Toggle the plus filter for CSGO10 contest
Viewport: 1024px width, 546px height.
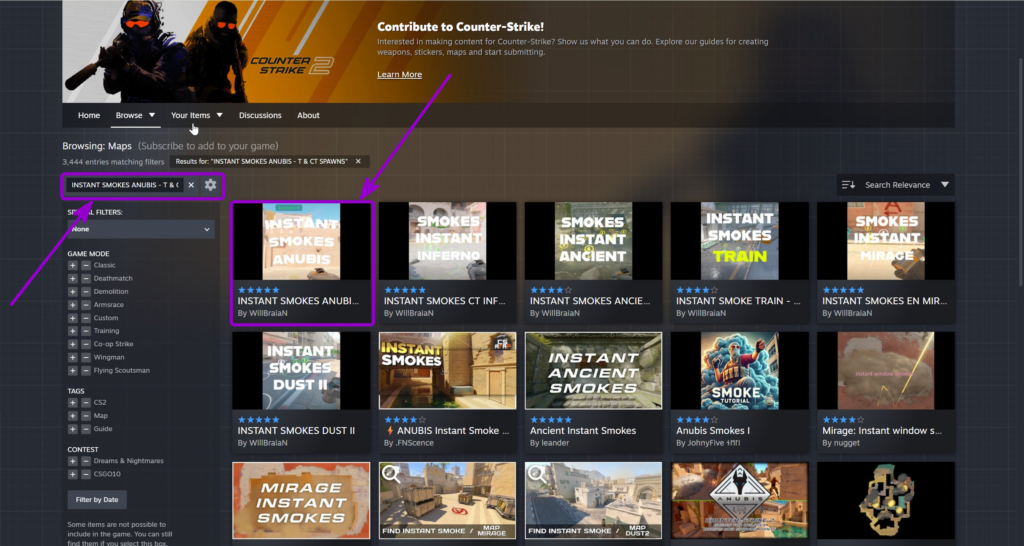pos(72,474)
